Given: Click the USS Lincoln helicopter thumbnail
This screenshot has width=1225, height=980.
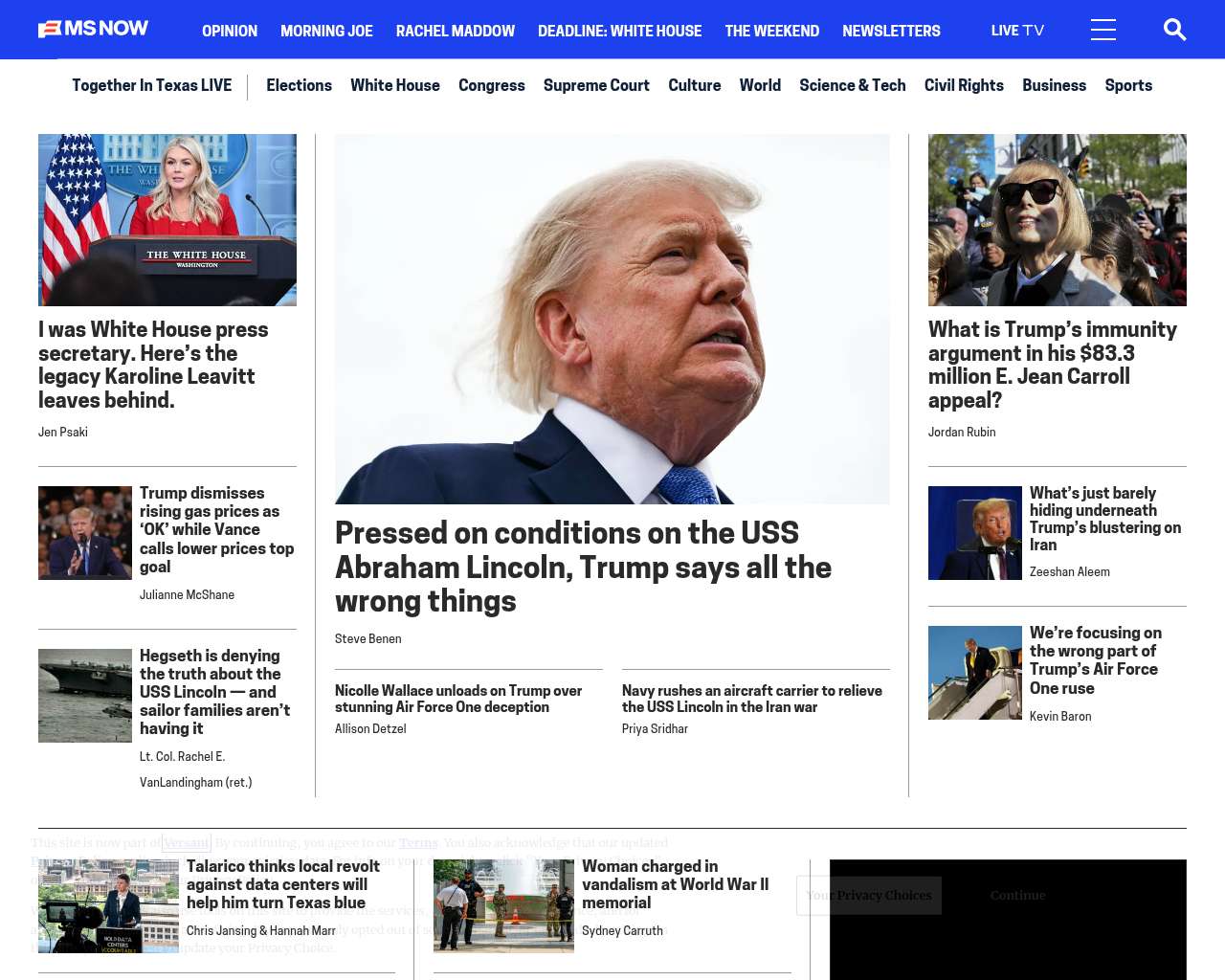Looking at the screenshot, I should [85, 696].
